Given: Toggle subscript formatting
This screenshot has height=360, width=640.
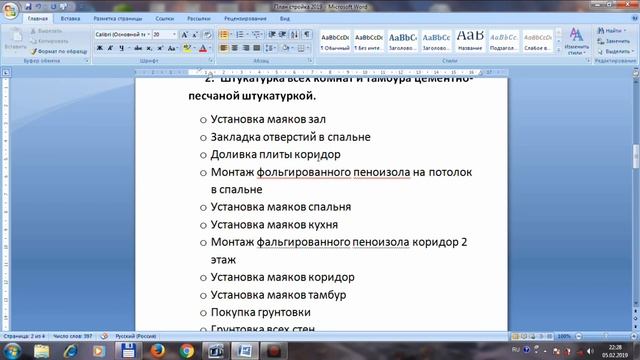Looking at the screenshot, I should (149, 48).
